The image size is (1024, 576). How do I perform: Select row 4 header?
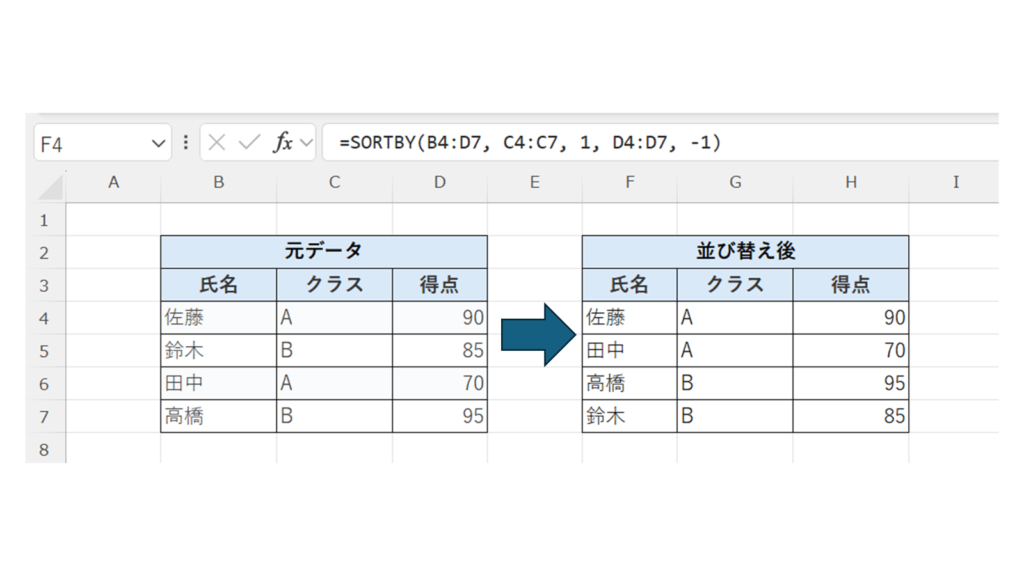coord(44,318)
